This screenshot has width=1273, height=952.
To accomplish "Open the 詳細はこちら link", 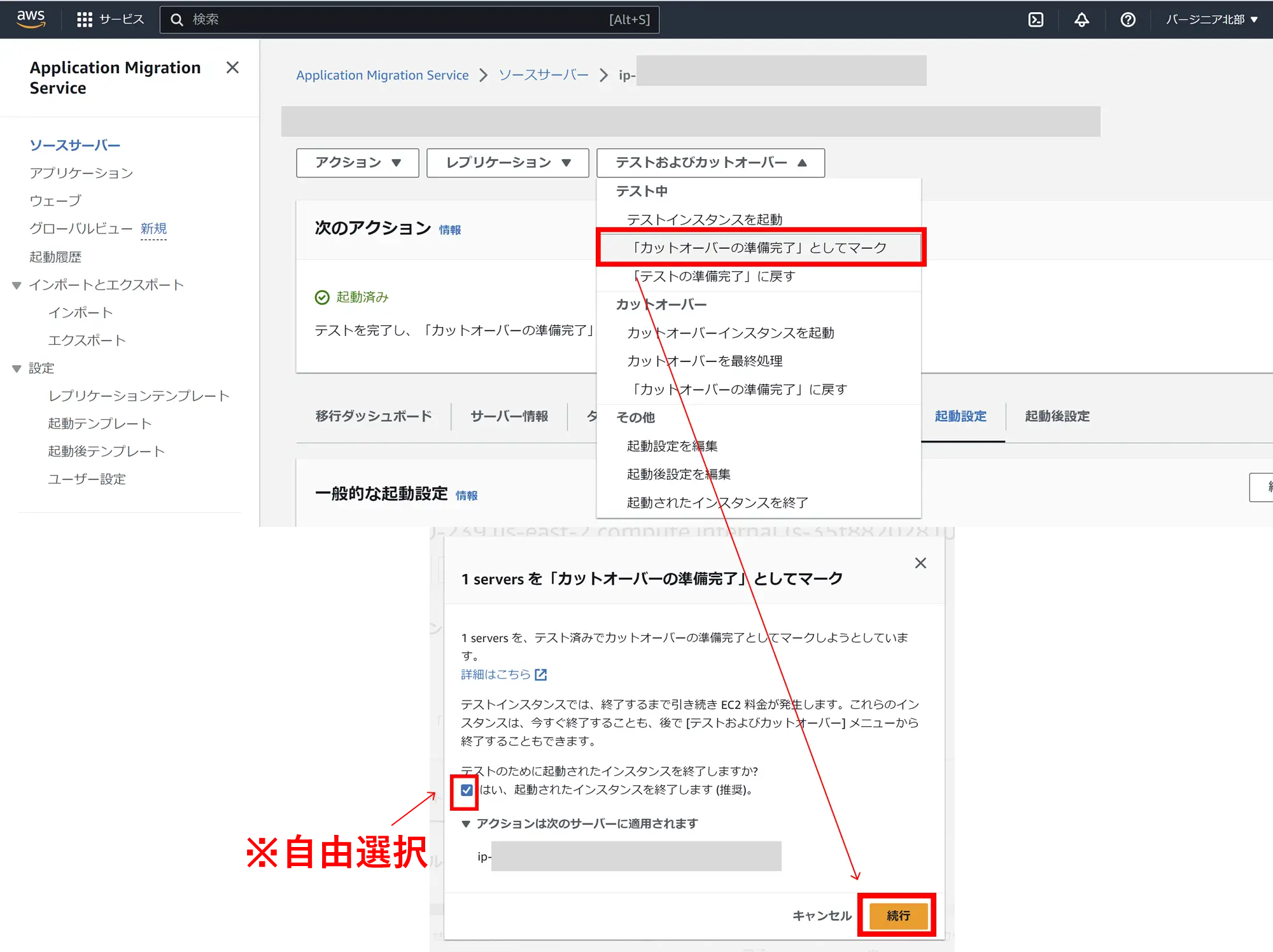I will pos(495,675).
